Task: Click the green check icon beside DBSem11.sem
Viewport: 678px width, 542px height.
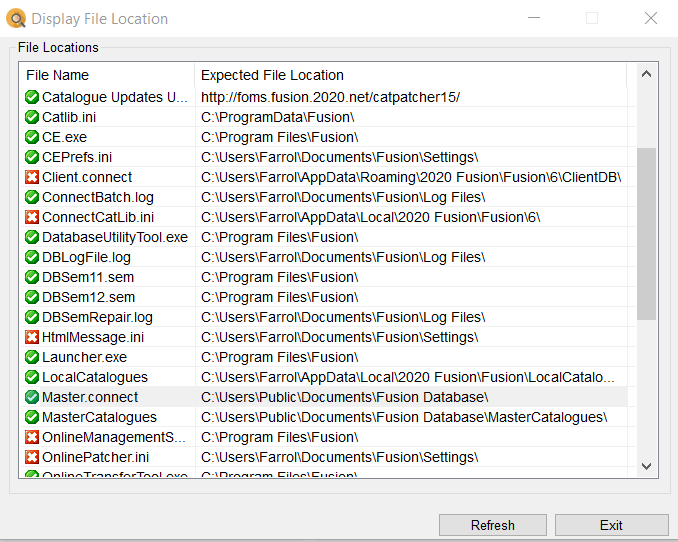Action: click(x=32, y=277)
